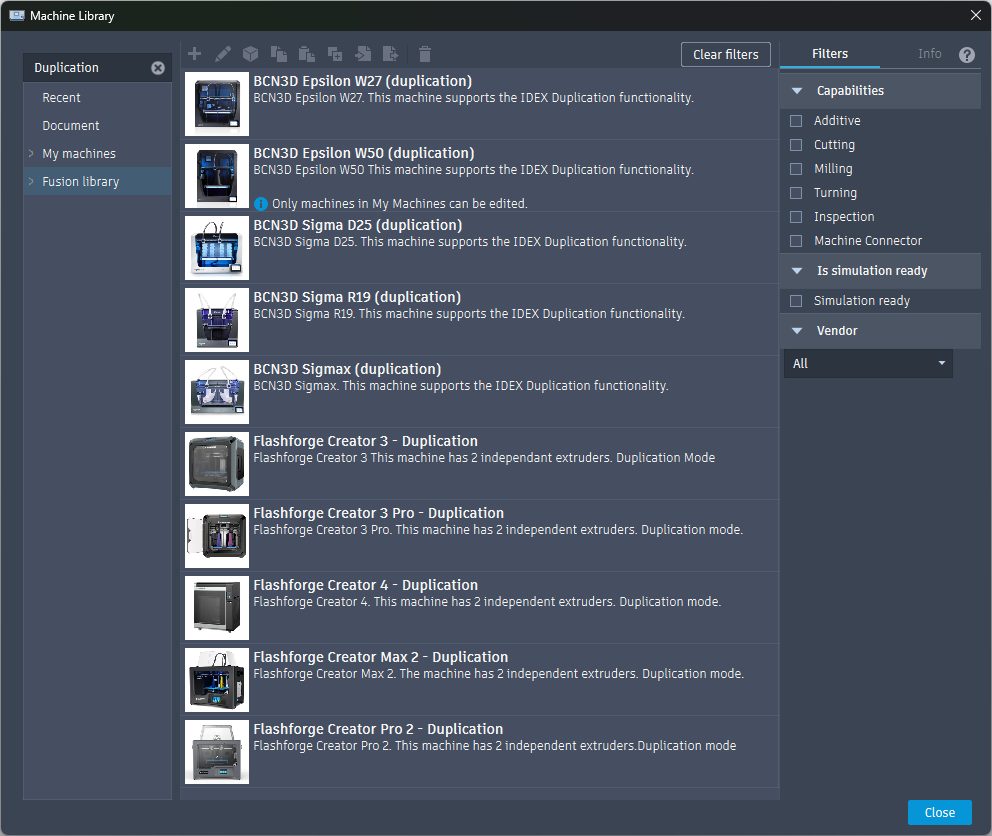Screen dimensions: 992x836
Task: Clear the Duplication search text
Action: (158, 68)
